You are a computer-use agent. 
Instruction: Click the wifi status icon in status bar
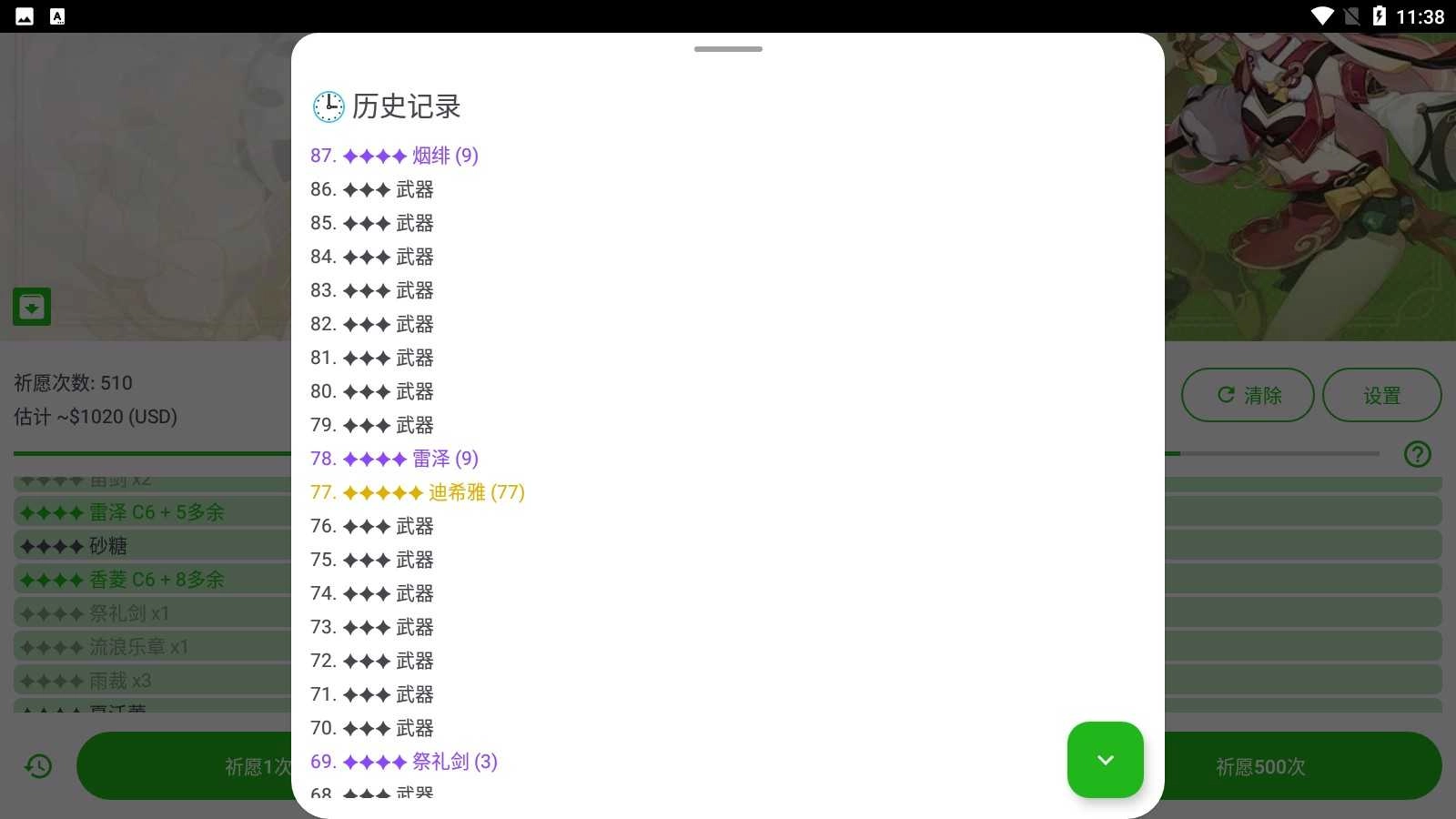coord(1321,16)
